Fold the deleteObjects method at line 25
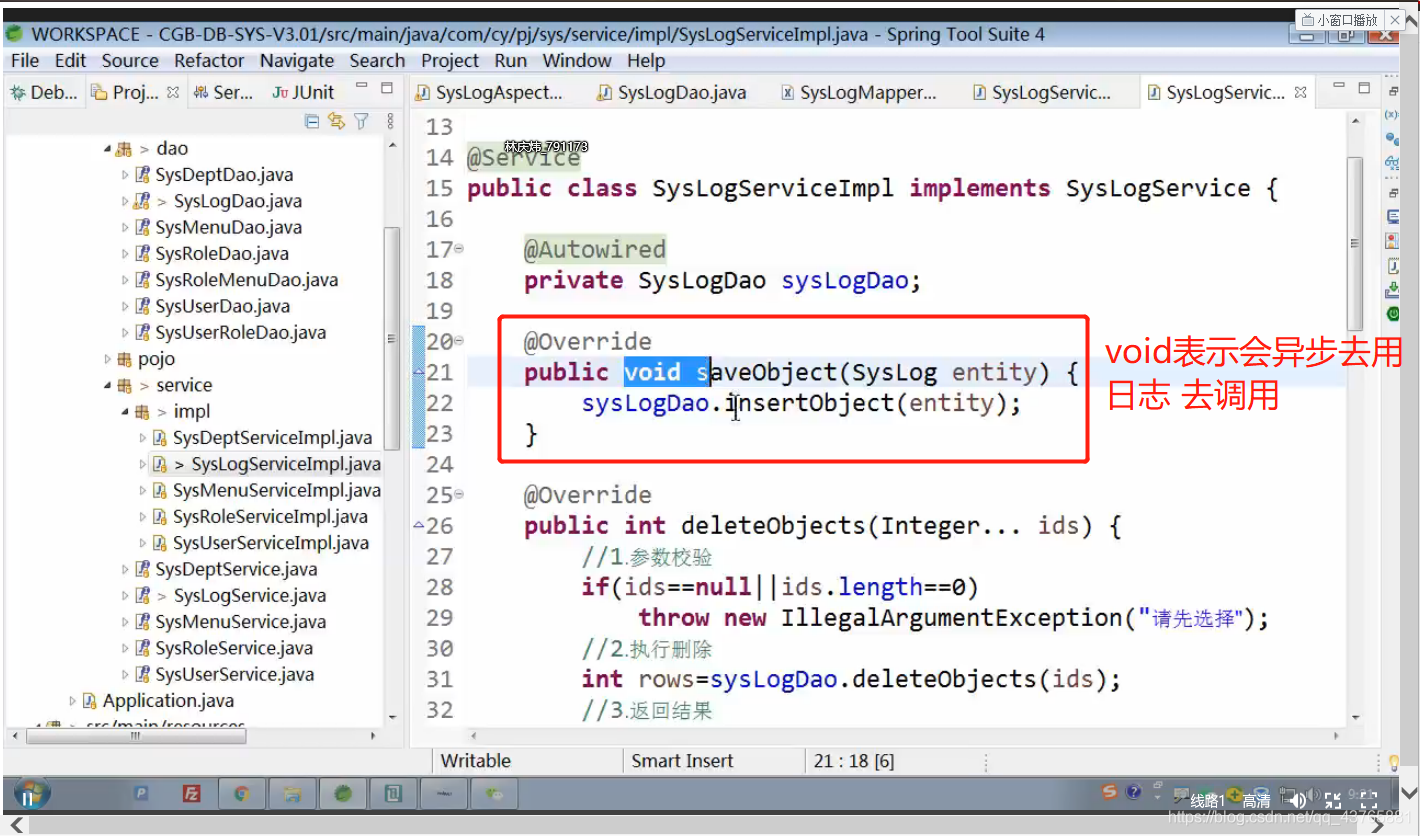1420x836 pixels. point(459,495)
